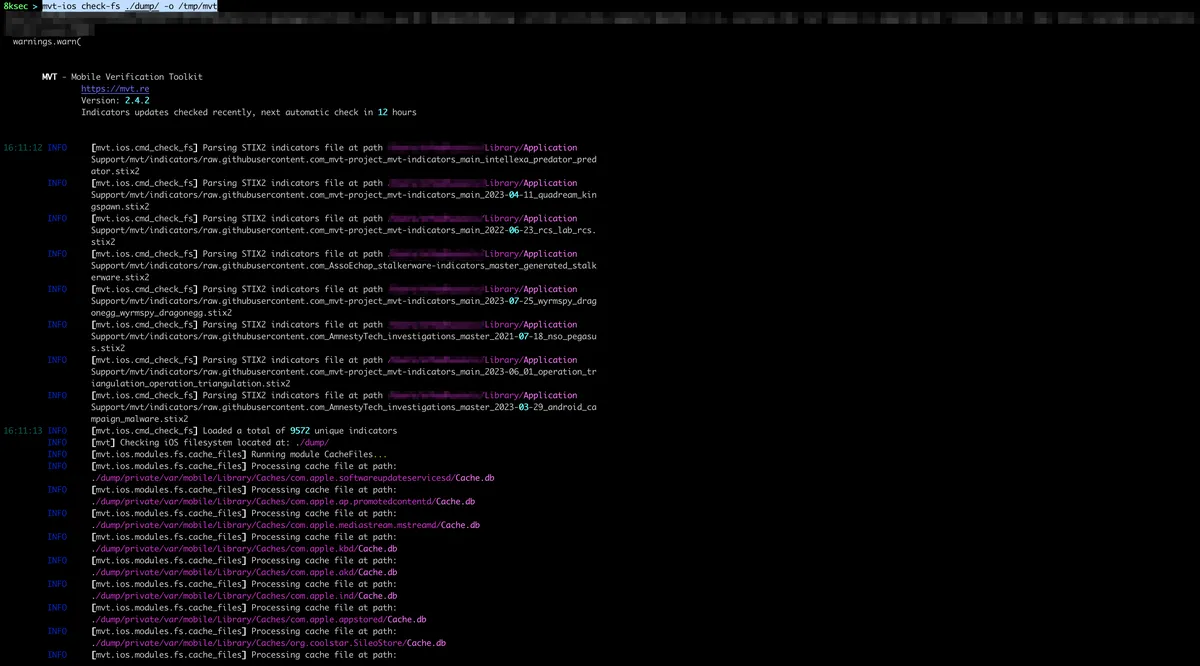Image resolution: width=1200 pixels, height=666 pixels.
Task: Click the com.apple.kbd Cache.db path
Action: (244, 549)
